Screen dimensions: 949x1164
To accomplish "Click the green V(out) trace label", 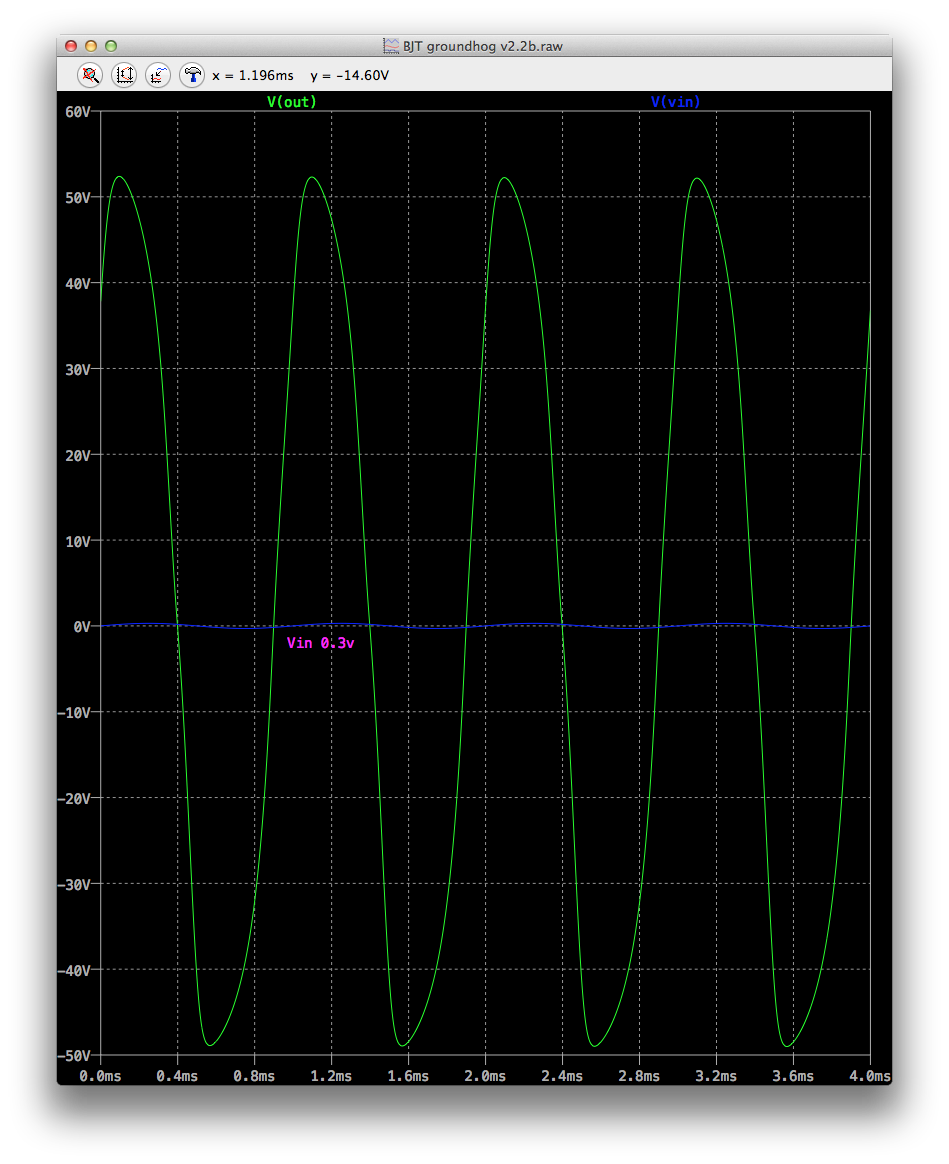I will (292, 102).
